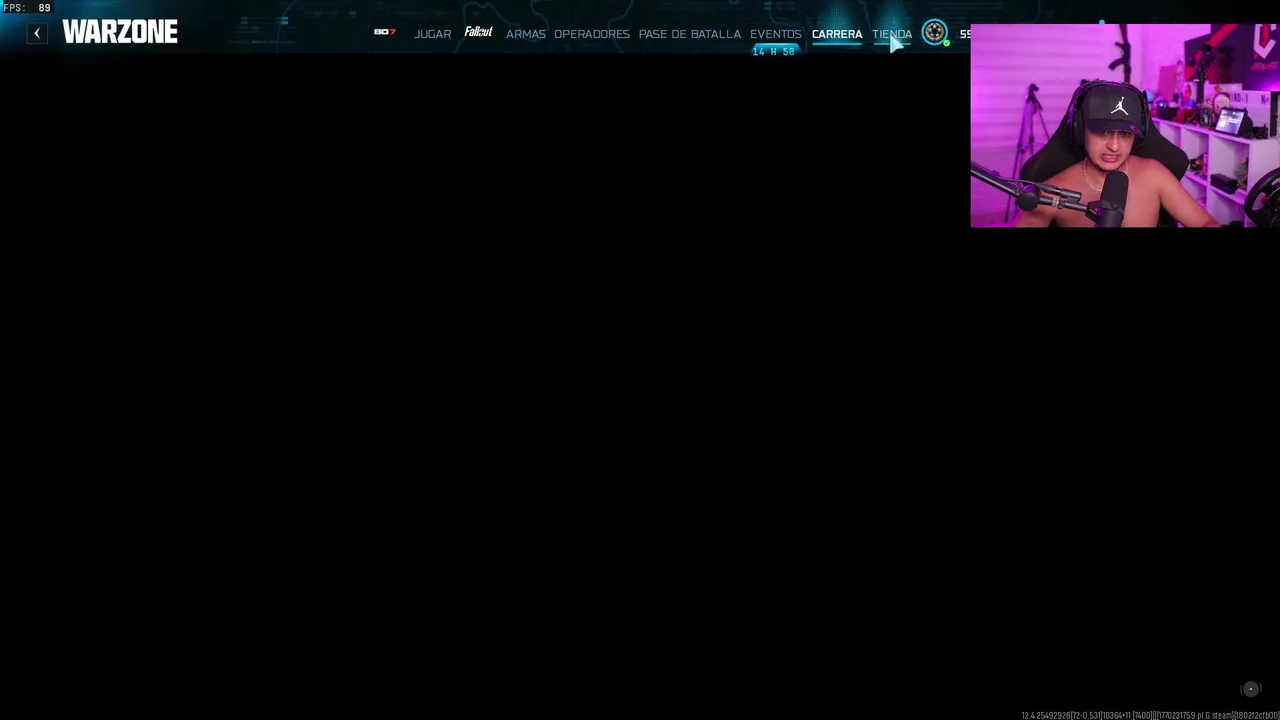Click the bottom-right controller indicator icon
This screenshot has height=720, width=1280.
tap(1250, 689)
